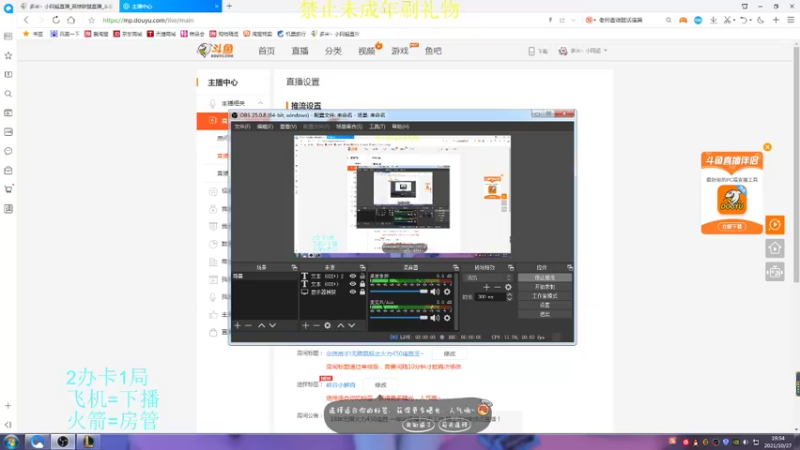Go to Douyu 首页 nav item
800x450 pixels.
click(266, 51)
